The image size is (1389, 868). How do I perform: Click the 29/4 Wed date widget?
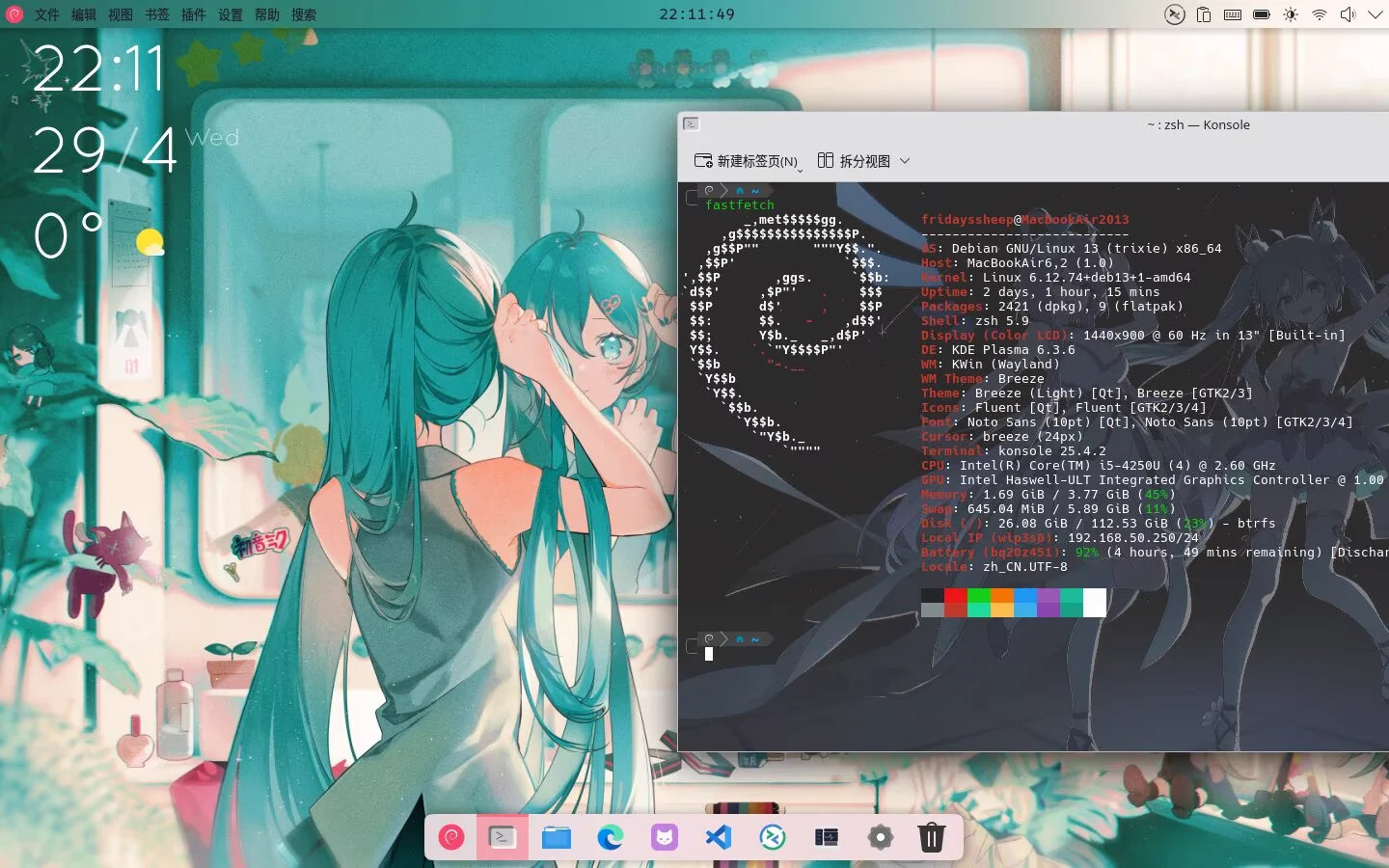coord(135,149)
